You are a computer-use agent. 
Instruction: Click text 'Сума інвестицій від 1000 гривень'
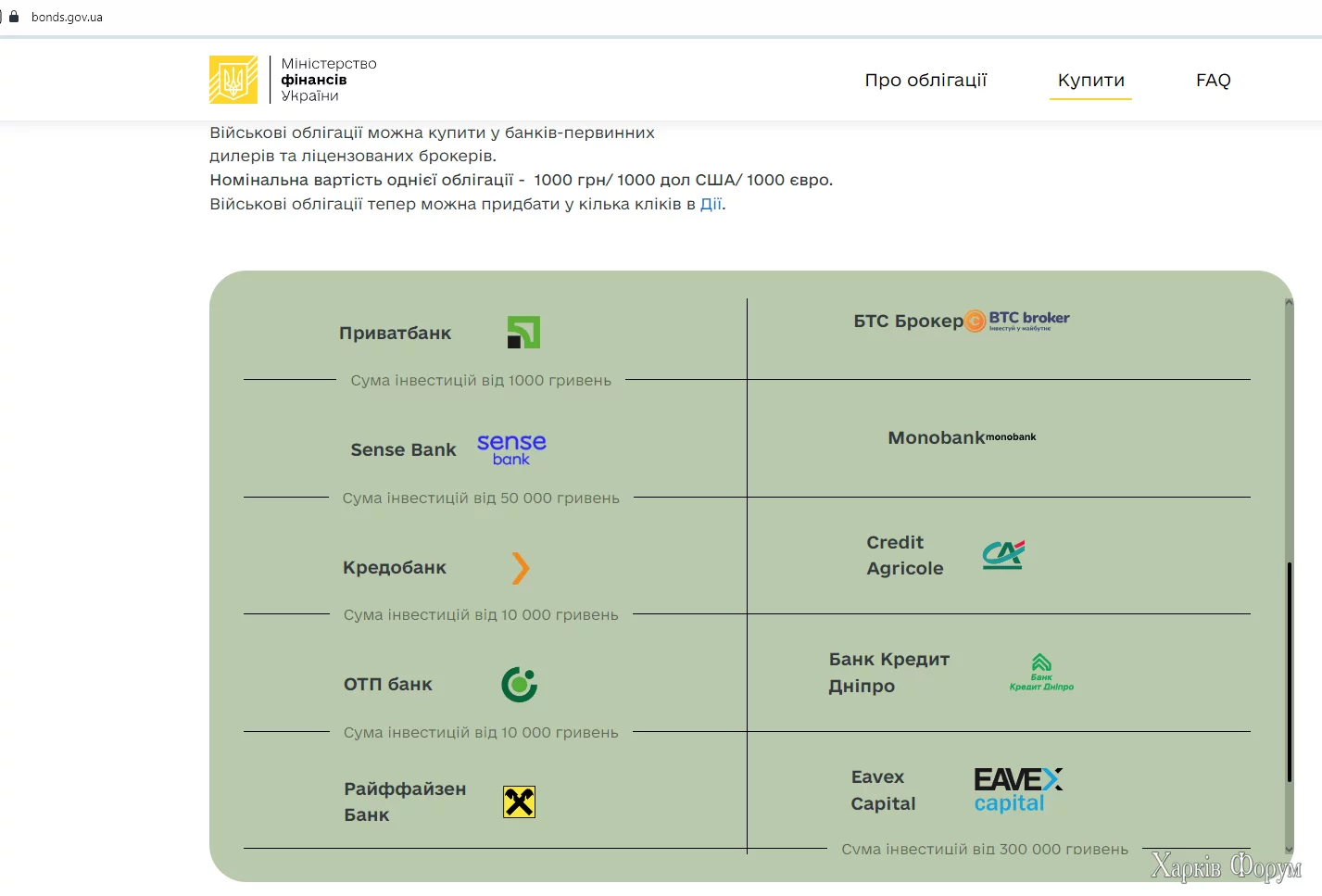[x=481, y=381]
